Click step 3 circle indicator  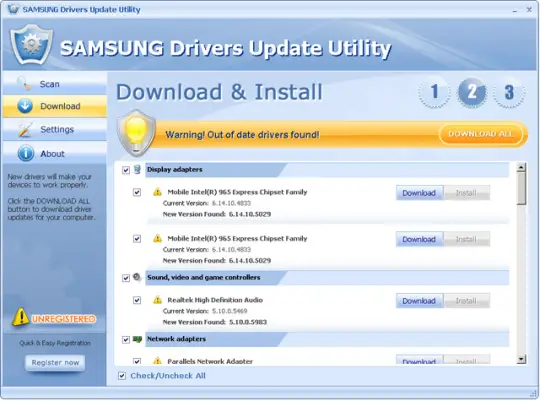click(x=509, y=92)
